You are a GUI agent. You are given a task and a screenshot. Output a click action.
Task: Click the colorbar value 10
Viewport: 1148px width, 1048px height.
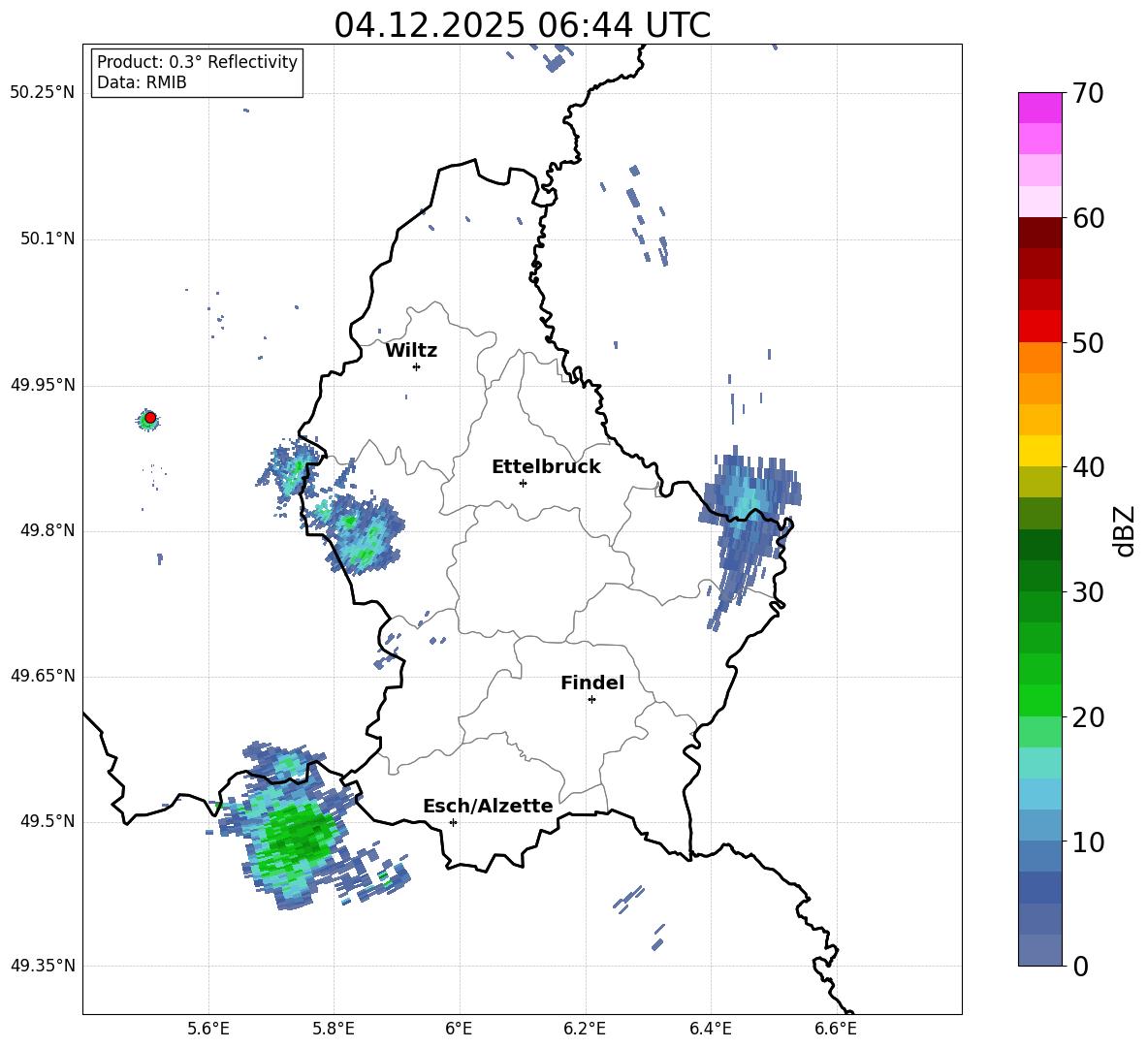point(1088,842)
